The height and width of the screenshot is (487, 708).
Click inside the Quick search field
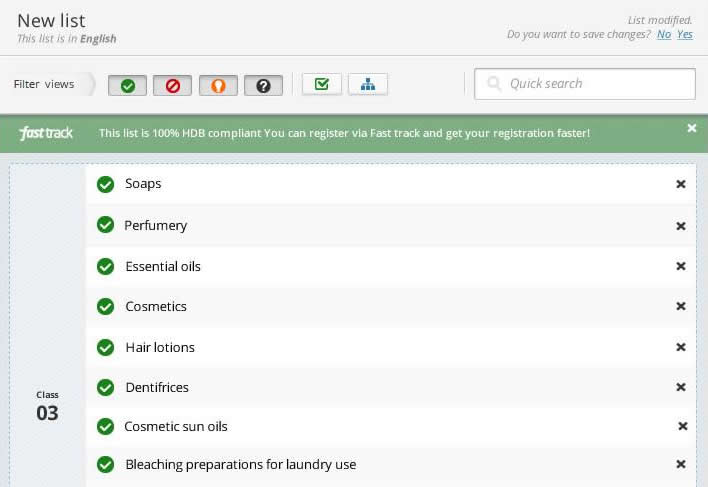[x=585, y=84]
